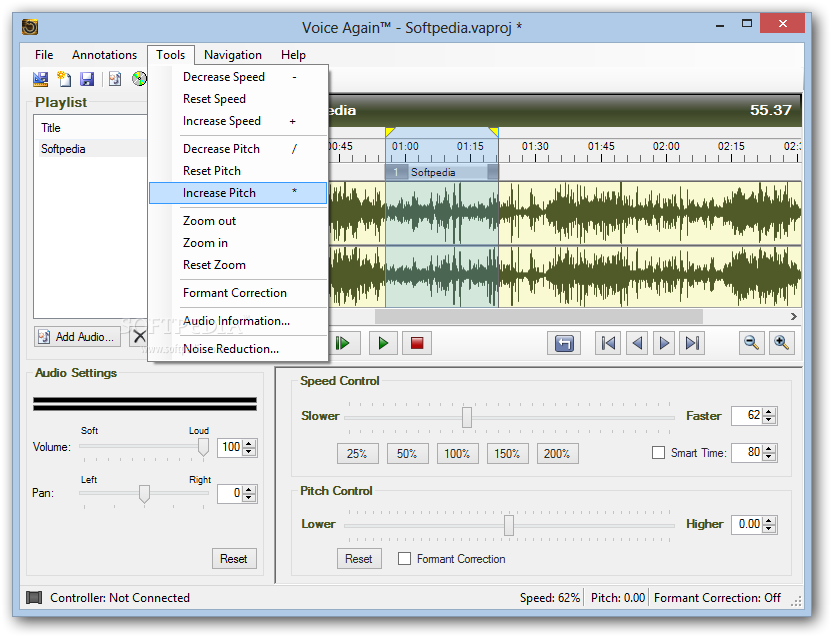
Task: Remove audio with the X button beside Add Audio
Action: click(x=139, y=337)
